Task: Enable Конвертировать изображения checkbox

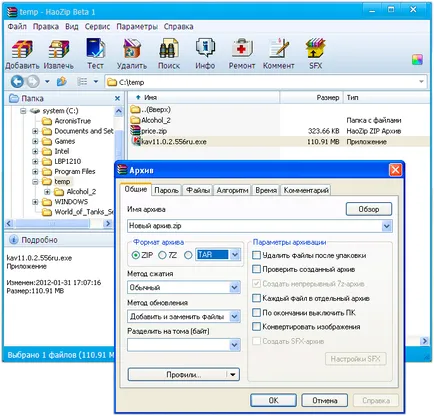Action: coord(256,327)
